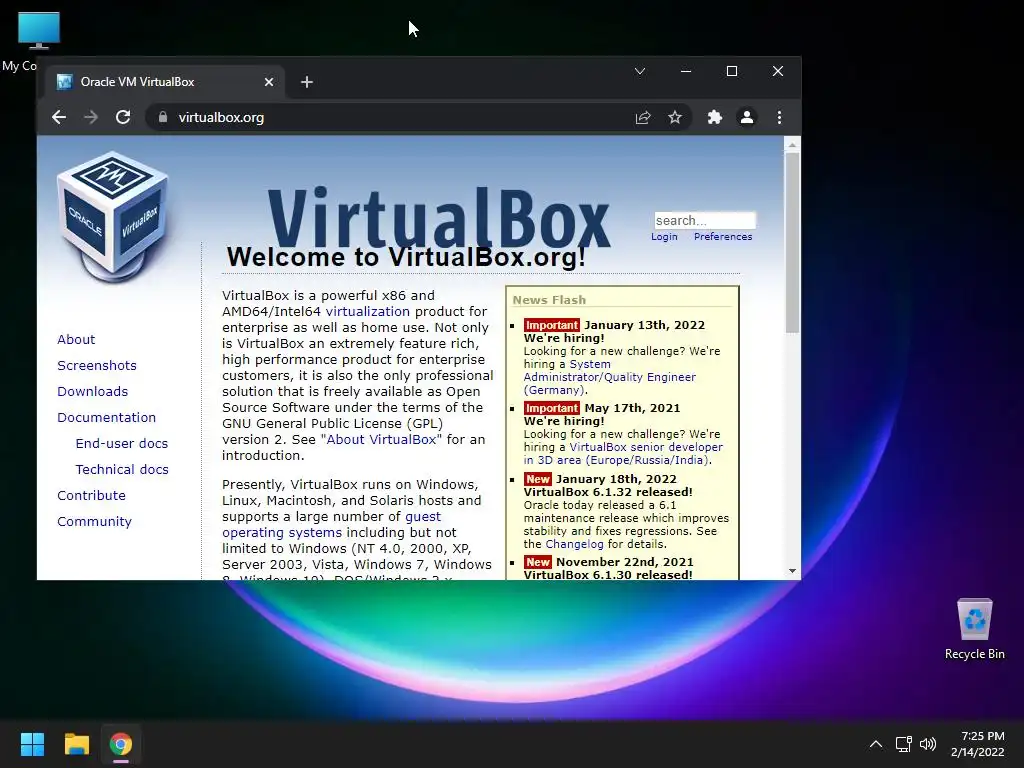Share this page via share icon
1024x768 pixels.
(643, 118)
